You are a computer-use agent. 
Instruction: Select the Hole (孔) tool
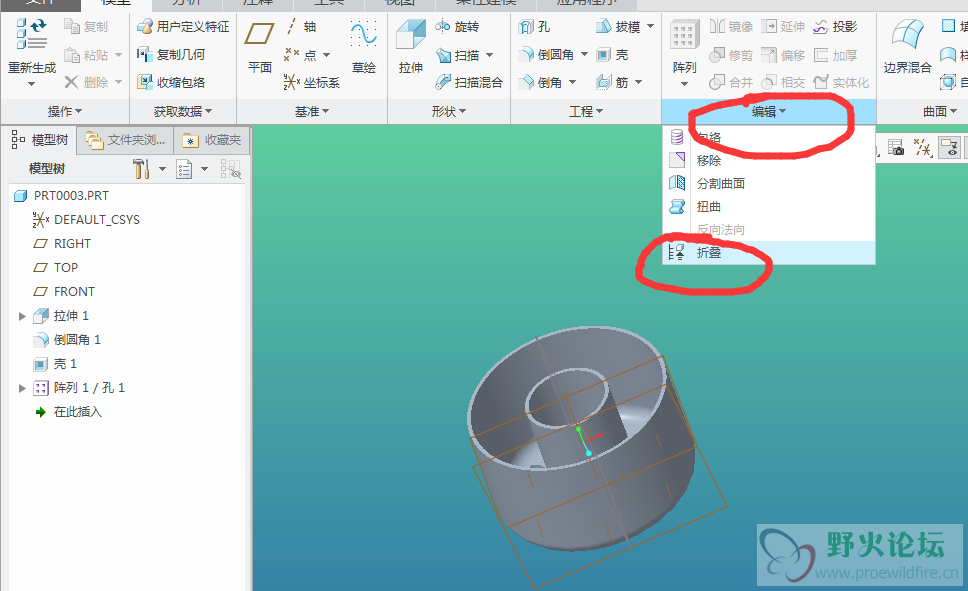[x=534, y=27]
